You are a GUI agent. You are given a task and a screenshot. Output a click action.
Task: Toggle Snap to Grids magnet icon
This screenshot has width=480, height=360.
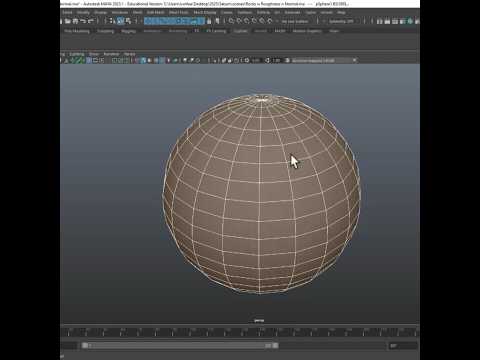pyautogui.click(x=231, y=21)
